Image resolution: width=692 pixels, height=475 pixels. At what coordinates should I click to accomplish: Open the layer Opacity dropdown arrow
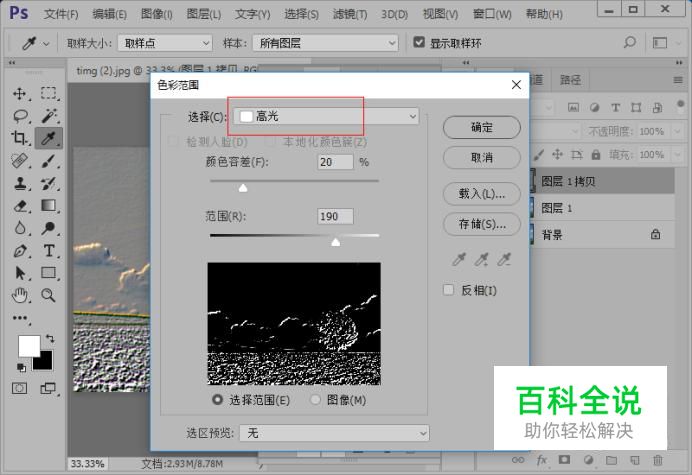(677, 132)
